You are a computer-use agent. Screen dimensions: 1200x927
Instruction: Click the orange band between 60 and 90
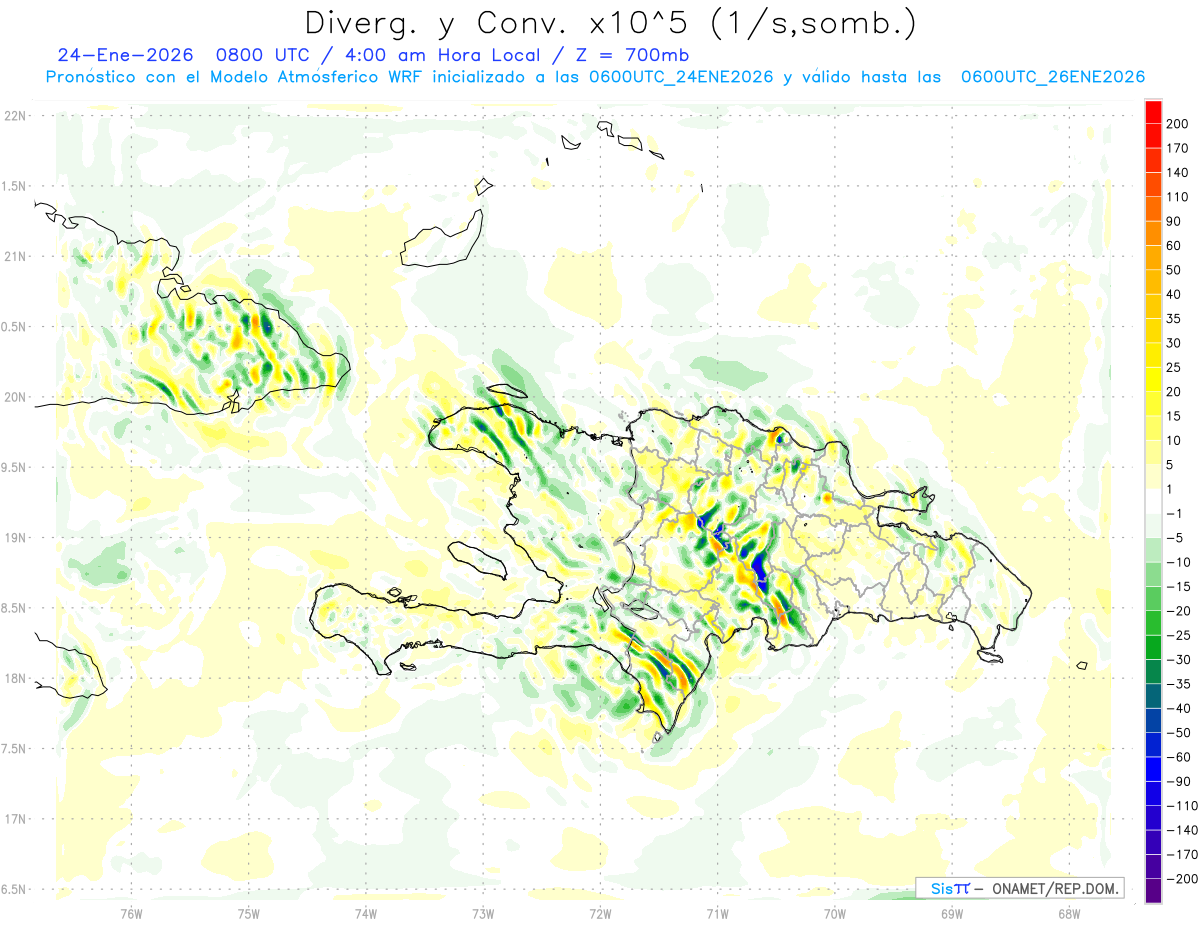pyautogui.click(x=1153, y=233)
